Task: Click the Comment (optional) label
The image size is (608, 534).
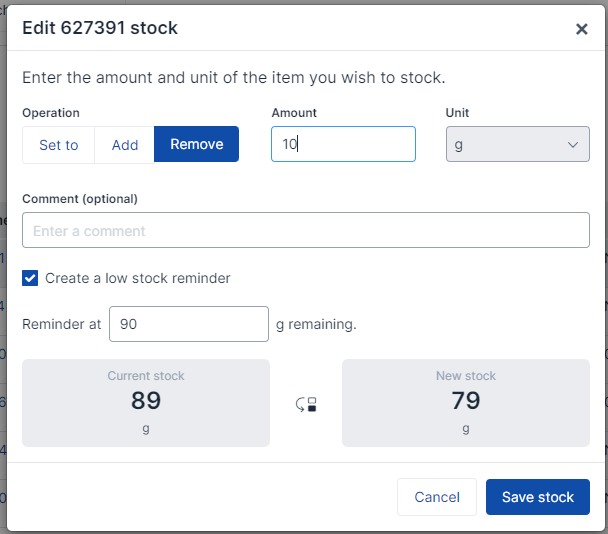Action: point(80,199)
